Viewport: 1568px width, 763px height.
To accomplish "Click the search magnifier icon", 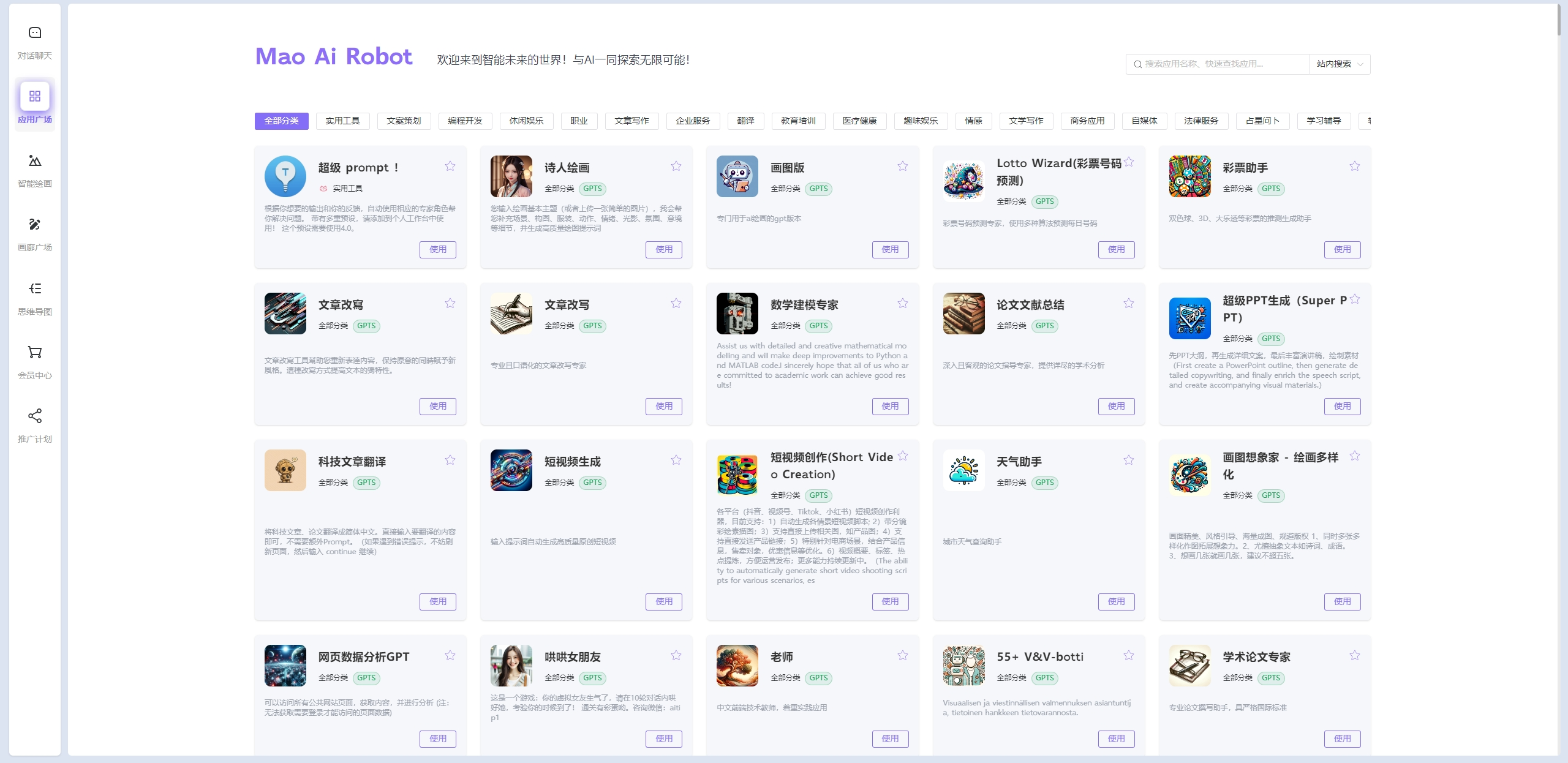I will (1137, 64).
